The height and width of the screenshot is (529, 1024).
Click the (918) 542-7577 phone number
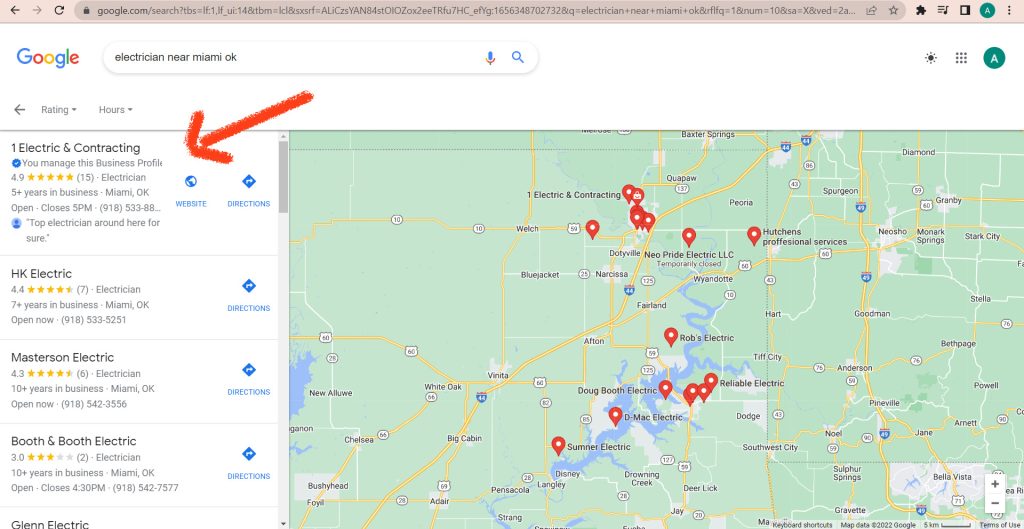pos(146,488)
